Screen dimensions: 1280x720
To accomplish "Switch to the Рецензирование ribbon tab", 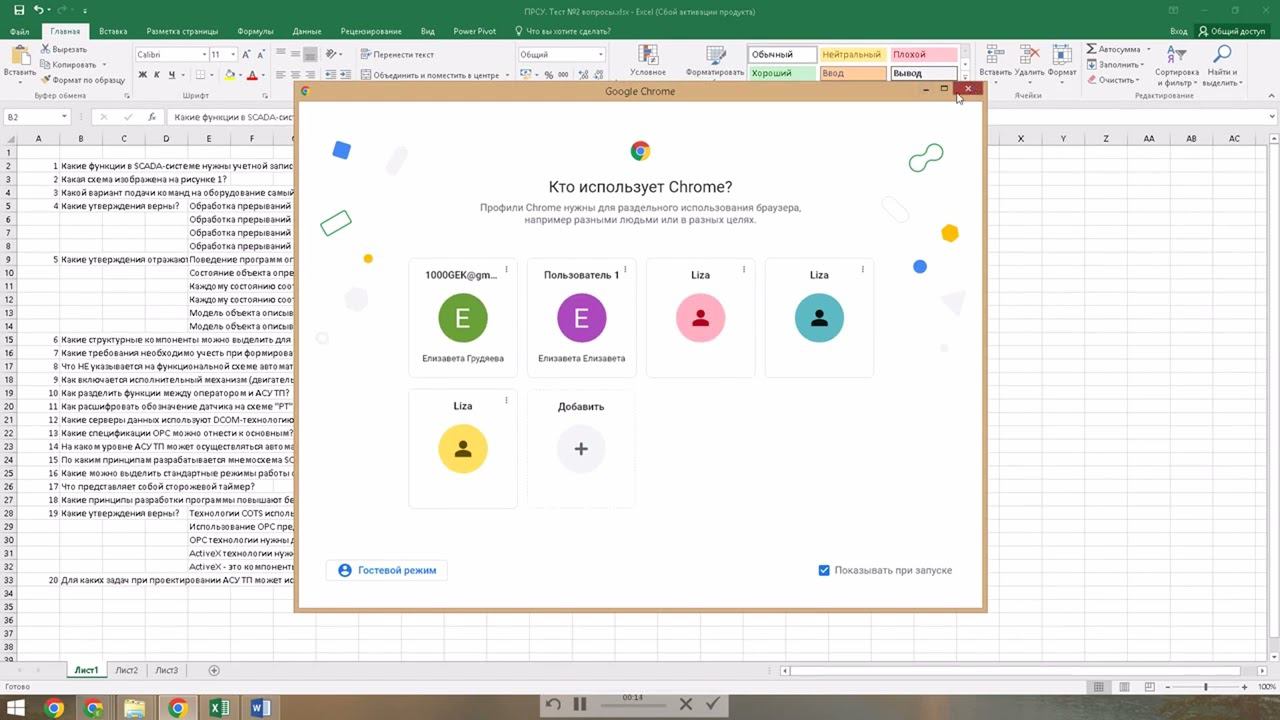I will pyautogui.click(x=371, y=31).
